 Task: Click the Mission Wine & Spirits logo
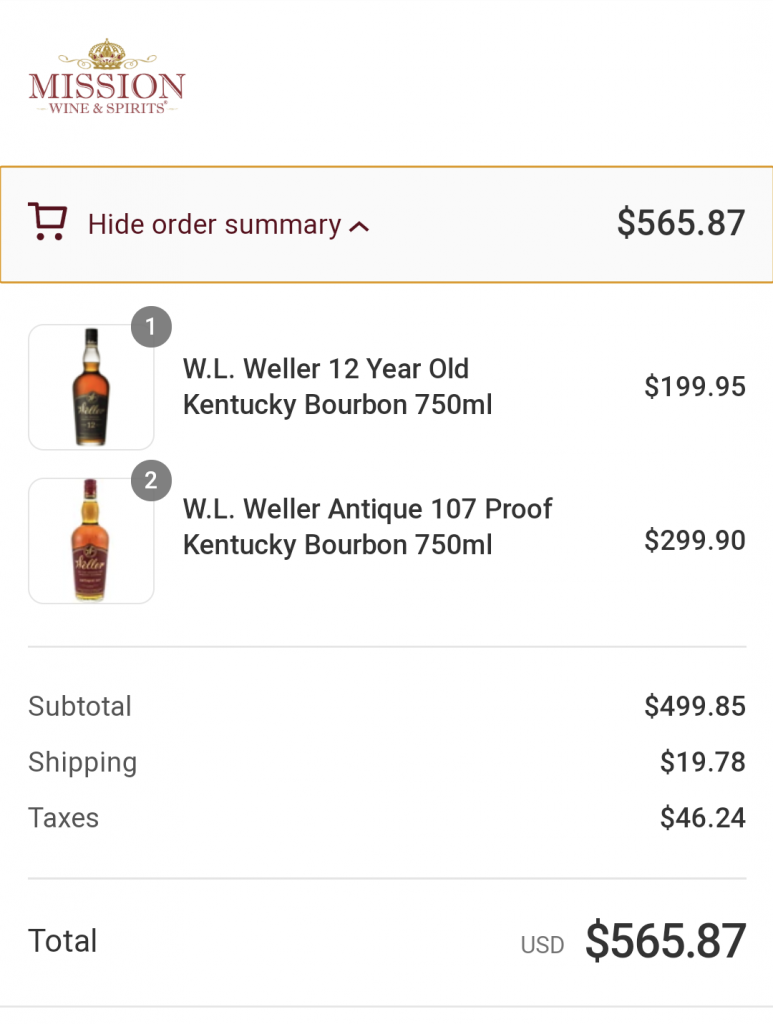pos(107,78)
